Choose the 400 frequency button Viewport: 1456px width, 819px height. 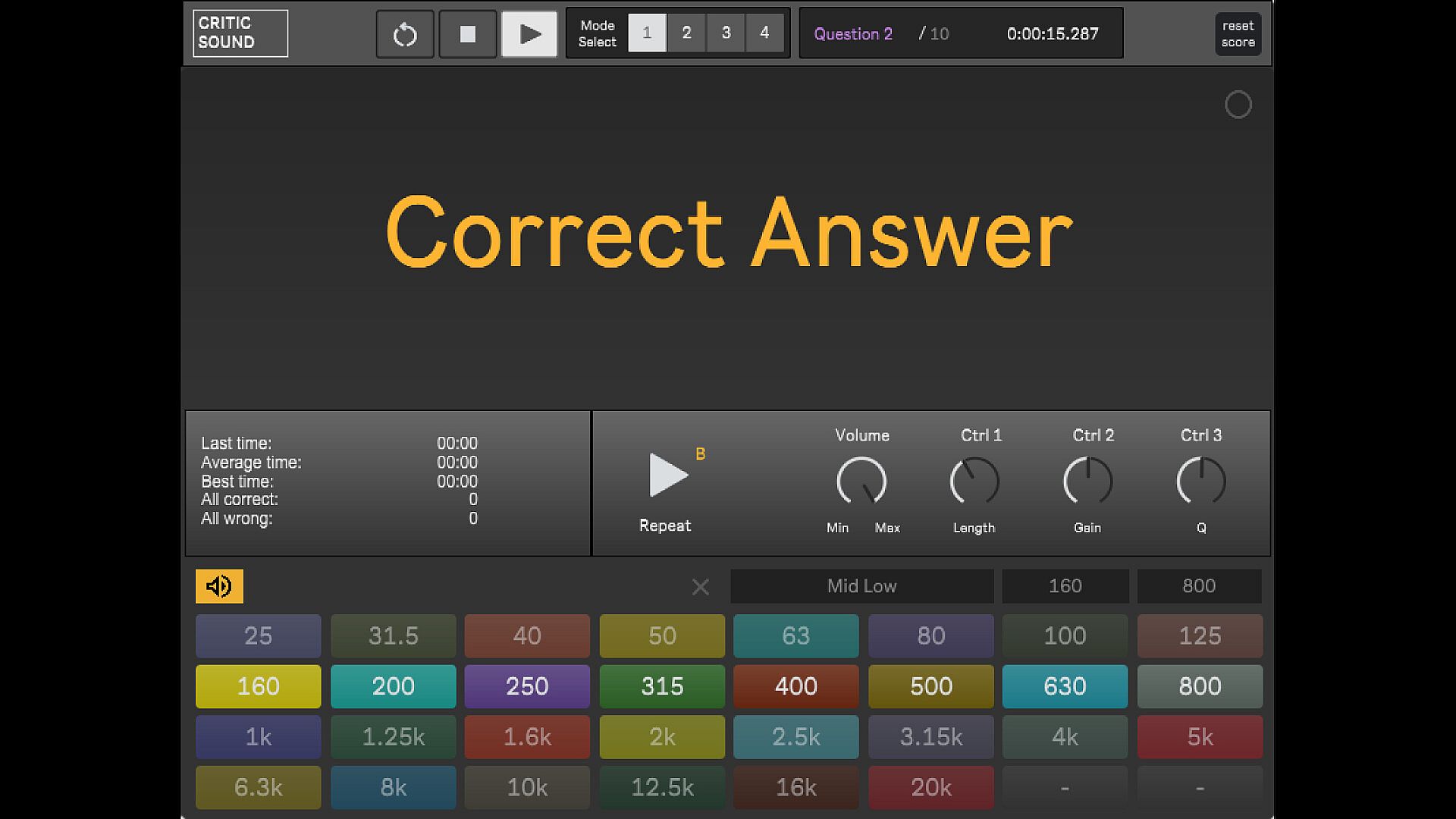click(795, 686)
